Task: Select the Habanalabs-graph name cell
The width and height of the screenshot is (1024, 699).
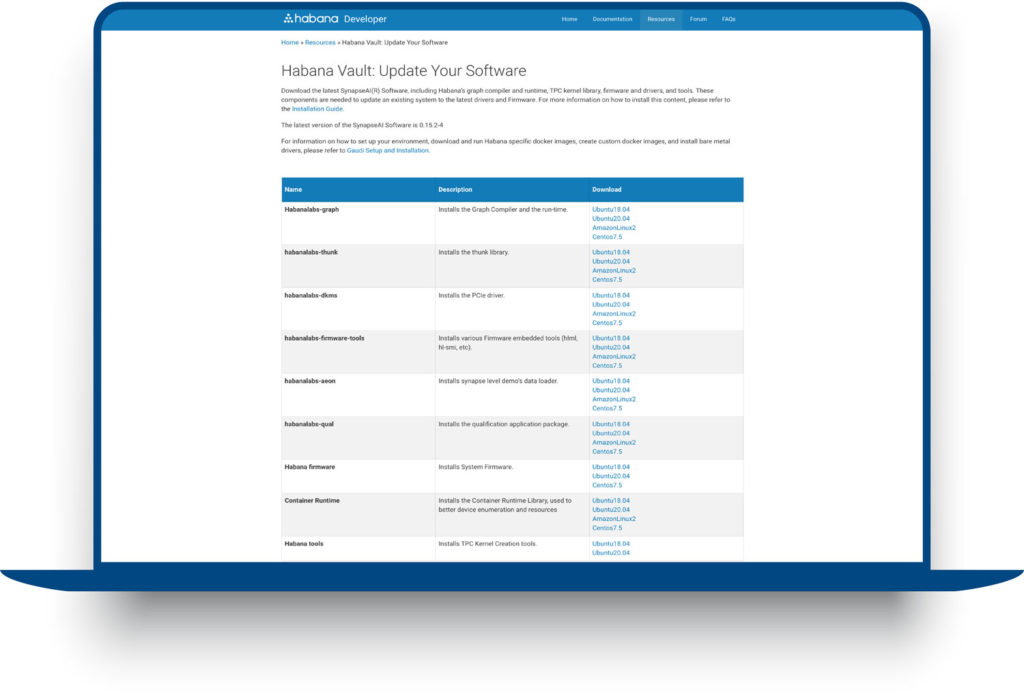Action: pos(358,223)
